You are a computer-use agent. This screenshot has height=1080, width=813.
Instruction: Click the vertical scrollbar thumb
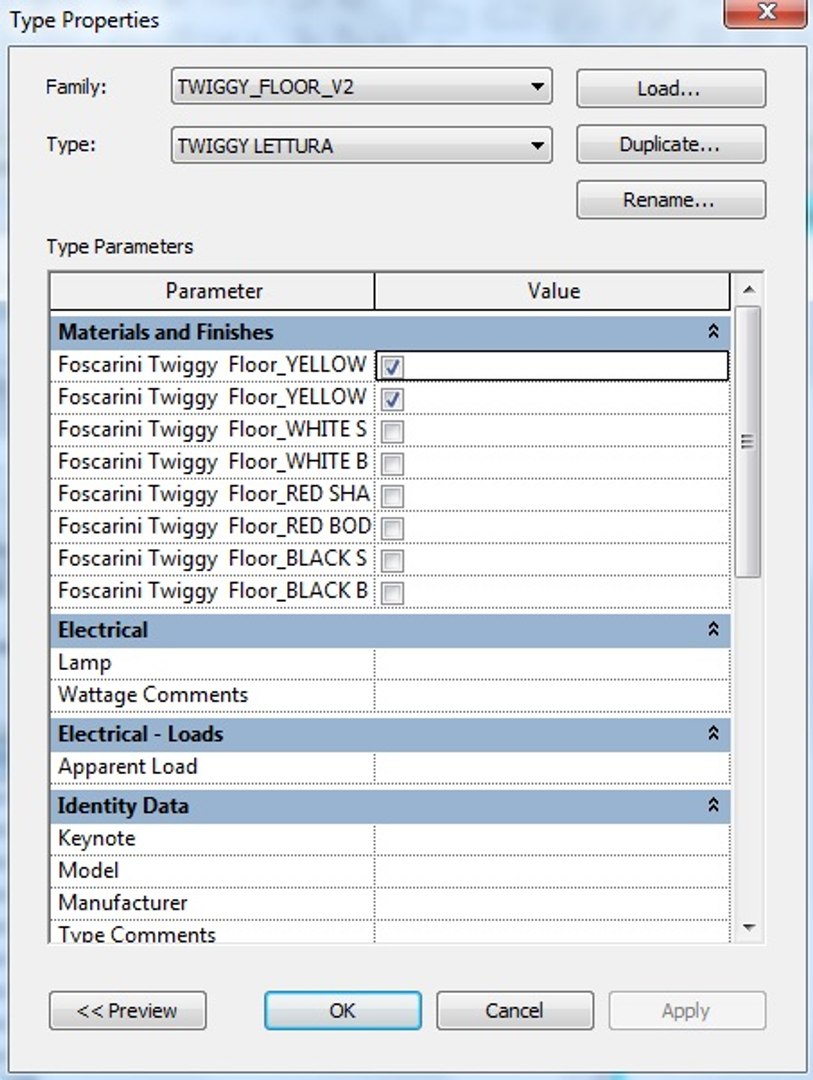pyautogui.click(x=748, y=442)
